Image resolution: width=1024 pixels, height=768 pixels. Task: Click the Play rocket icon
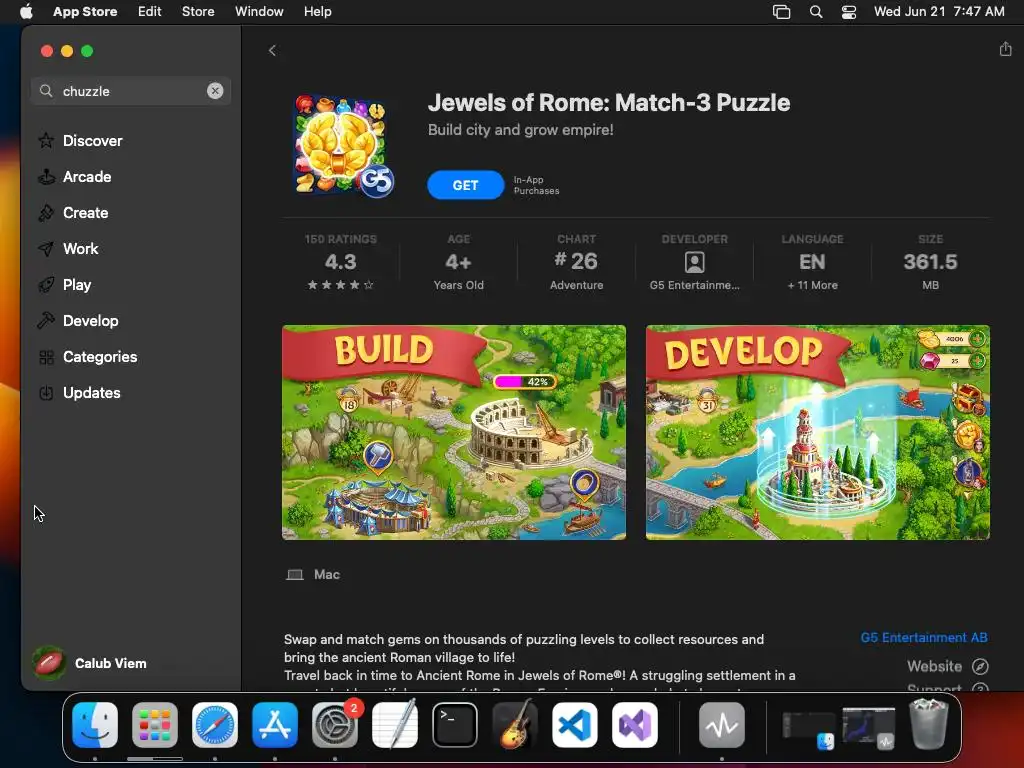pos(46,285)
